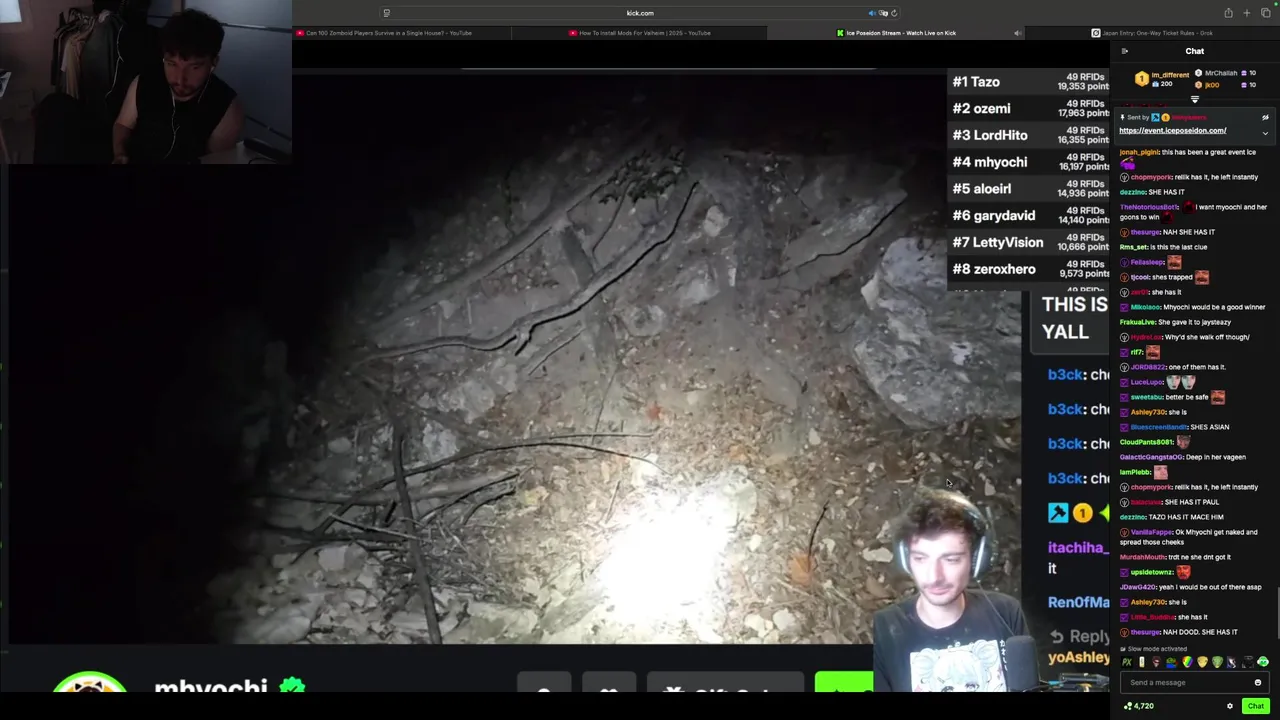Viewport: 1280px width, 720px height.
Task: Open the emoji picker in message box
Action: pyautogui.click(x=1258, y=683)
